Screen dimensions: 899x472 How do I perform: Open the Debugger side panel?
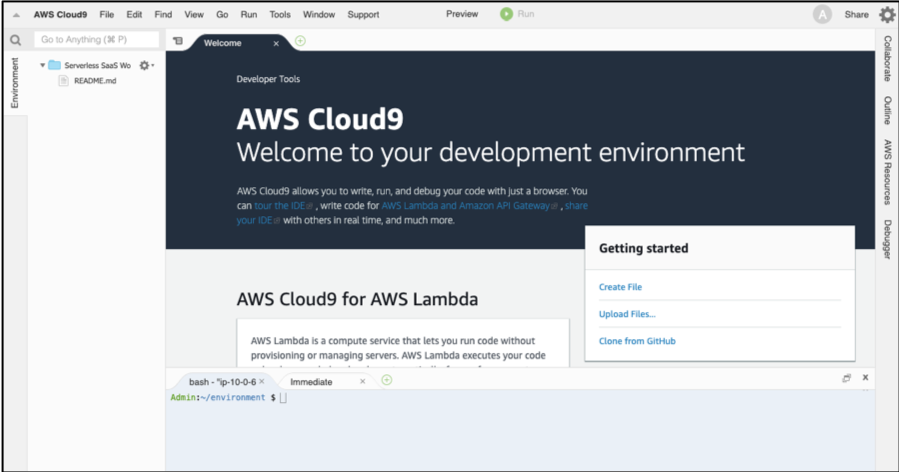pyautogui.click(x=887, y=239)
